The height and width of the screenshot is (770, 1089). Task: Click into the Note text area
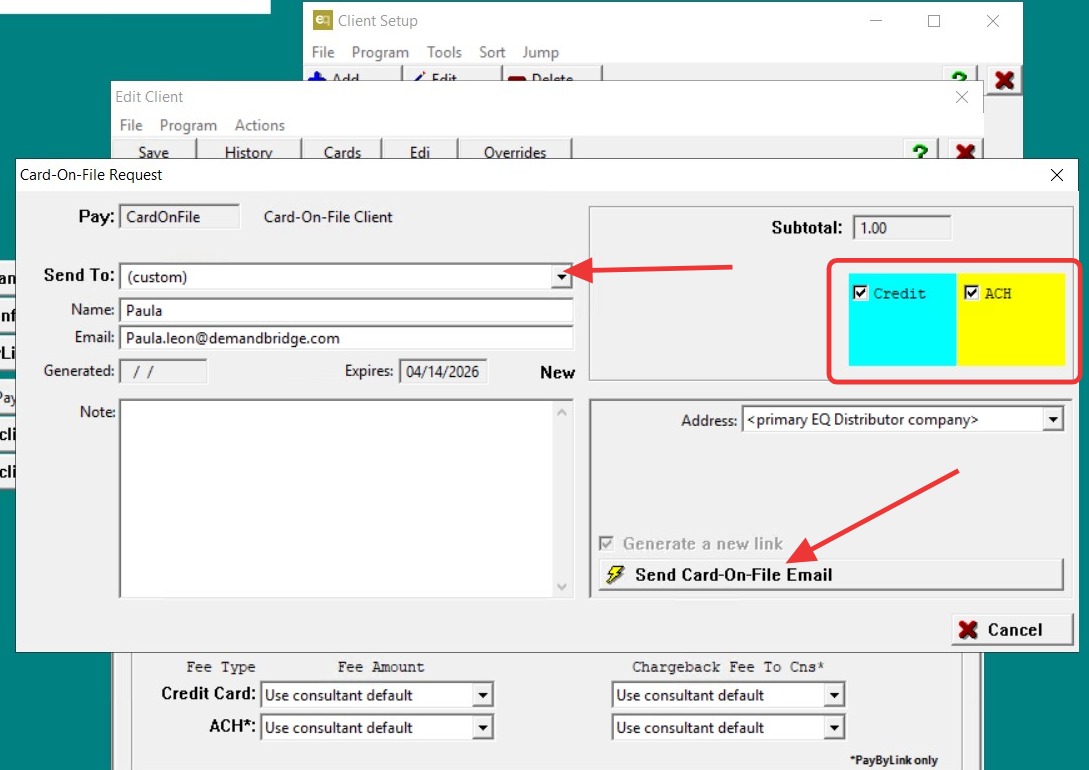(x=337, y=499)
